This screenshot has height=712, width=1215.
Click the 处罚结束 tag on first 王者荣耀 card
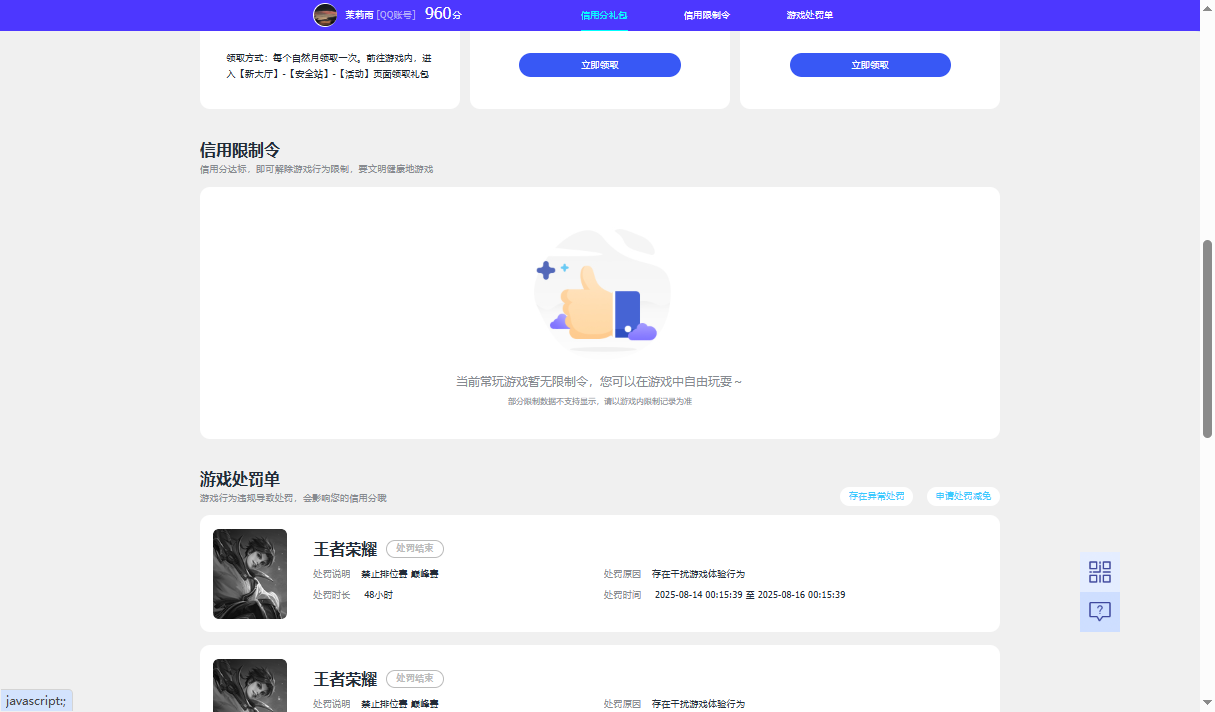tap(415, 549)
